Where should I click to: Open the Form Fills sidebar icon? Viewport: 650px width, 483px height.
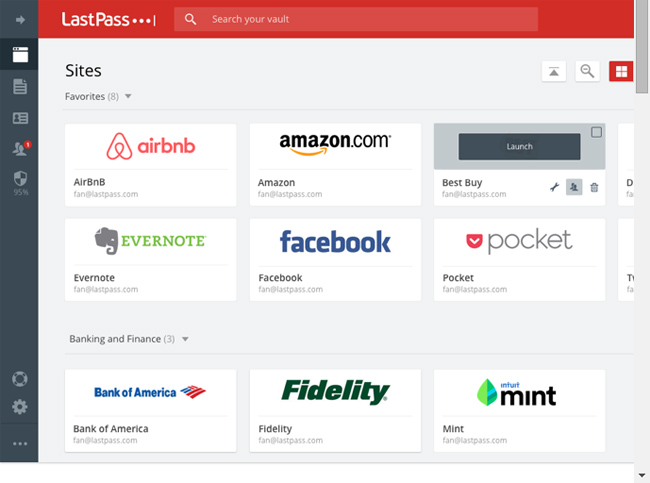coord(20,118)
